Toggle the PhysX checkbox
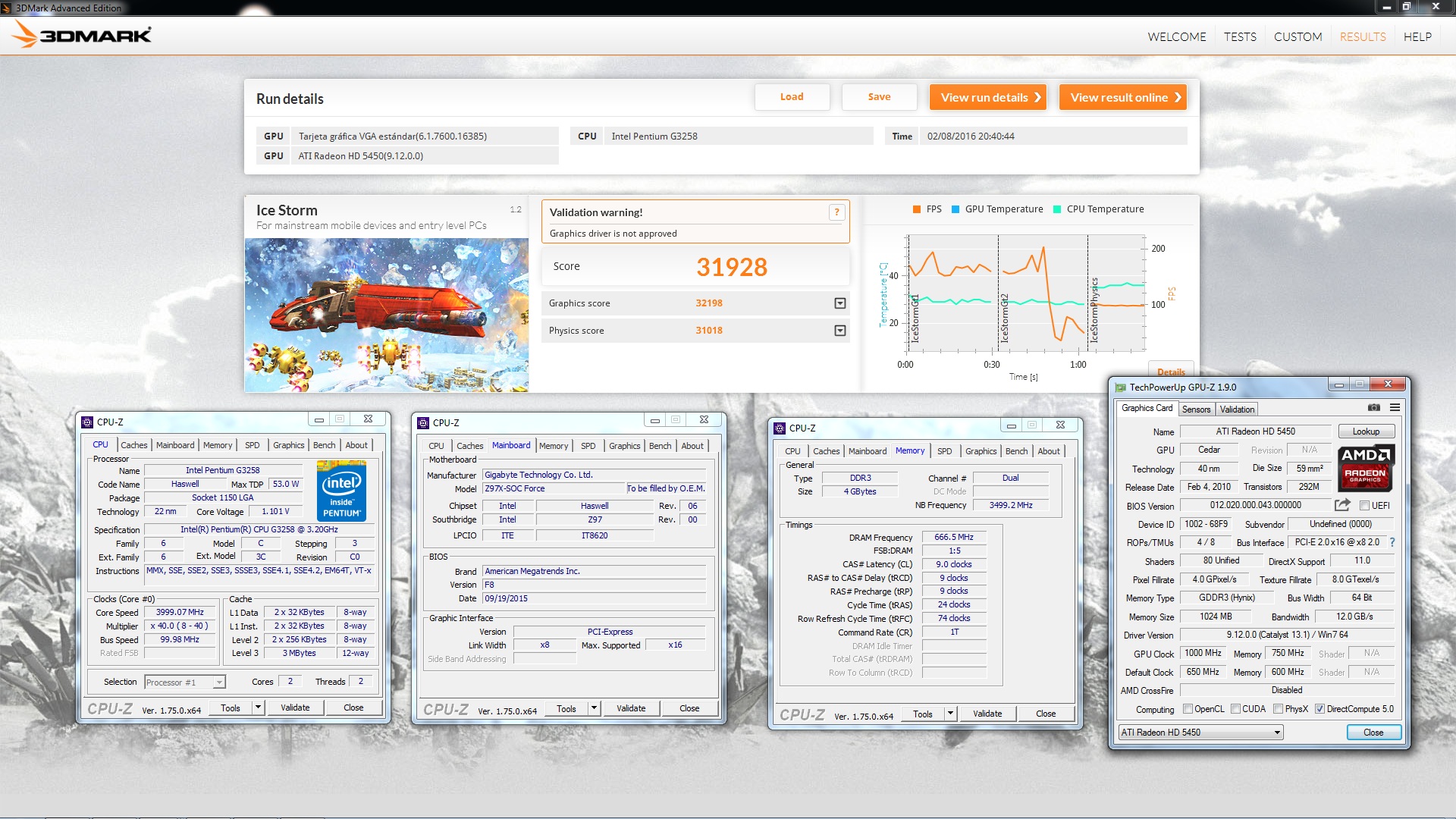The image size is (1456, 819). [1278, 709]
